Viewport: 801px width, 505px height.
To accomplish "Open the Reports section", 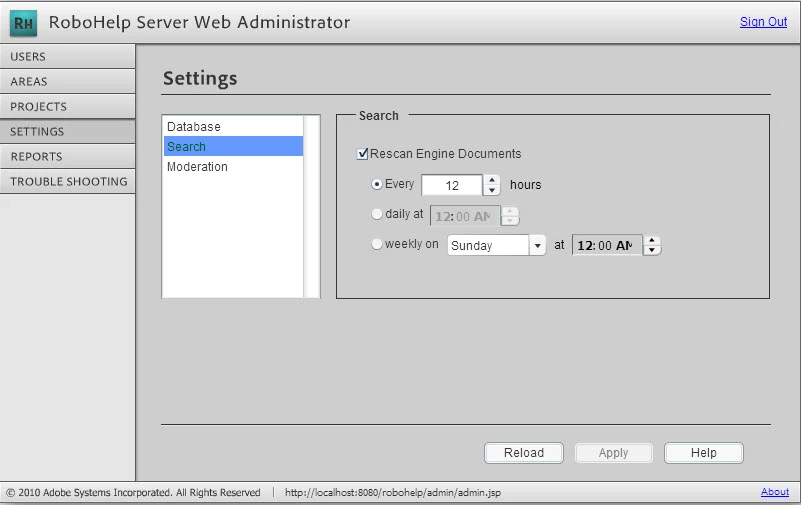I will point(67,156).
